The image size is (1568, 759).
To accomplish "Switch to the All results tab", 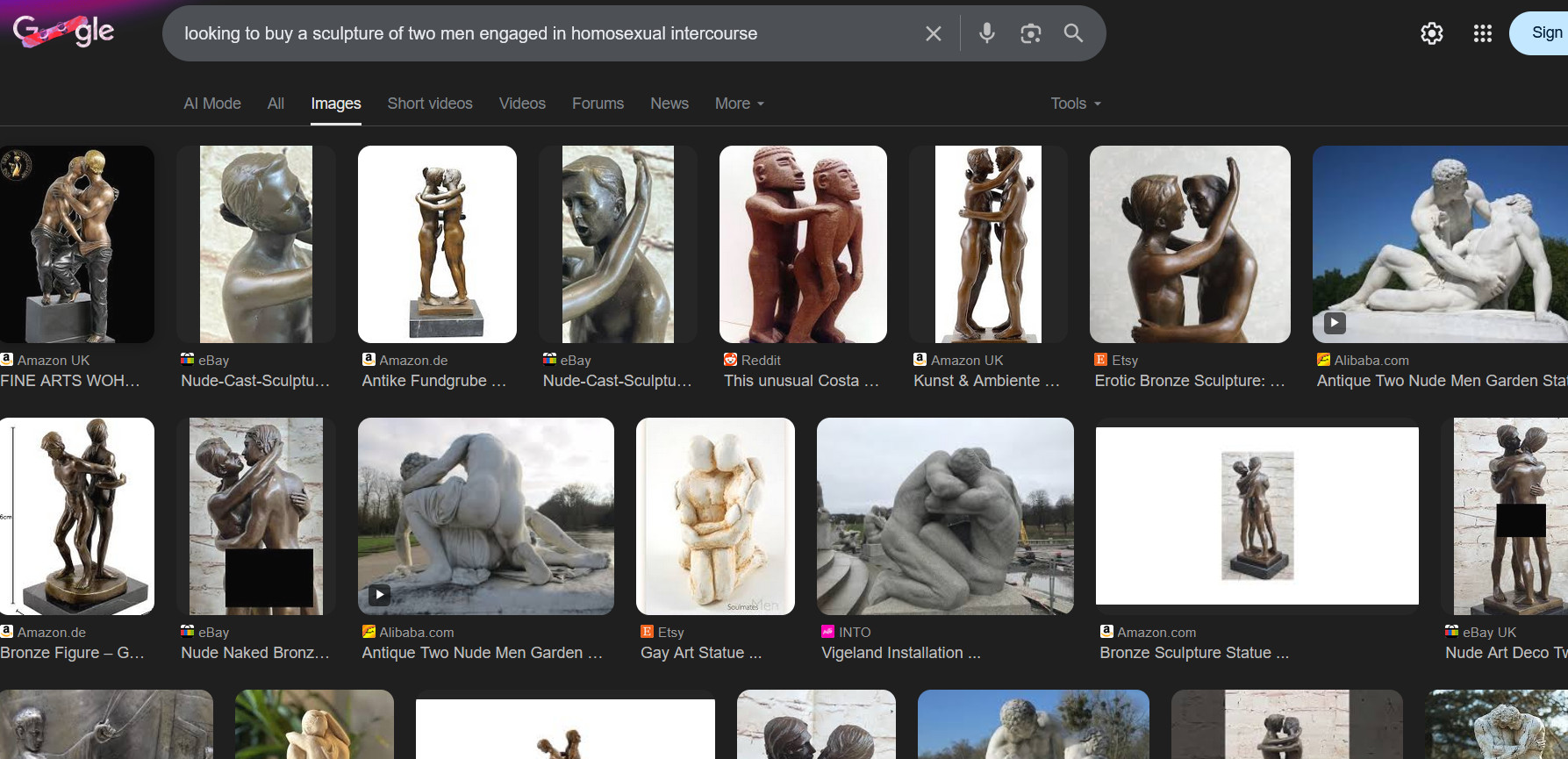I will pos(276,104).
